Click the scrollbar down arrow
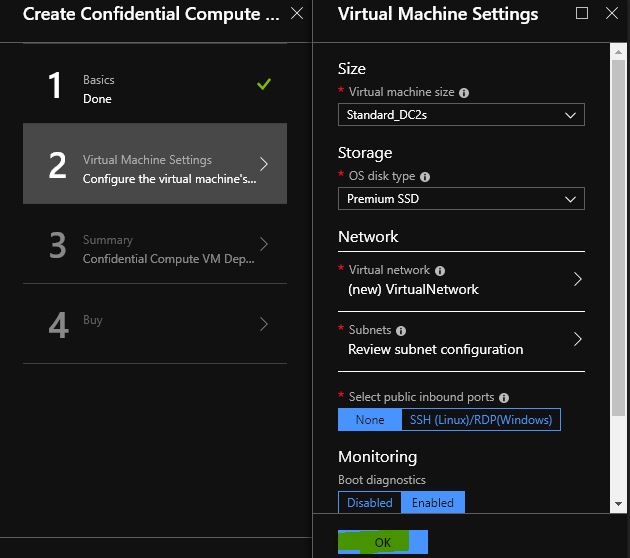Screen dimensions: 630x558 tap(618, 504)
